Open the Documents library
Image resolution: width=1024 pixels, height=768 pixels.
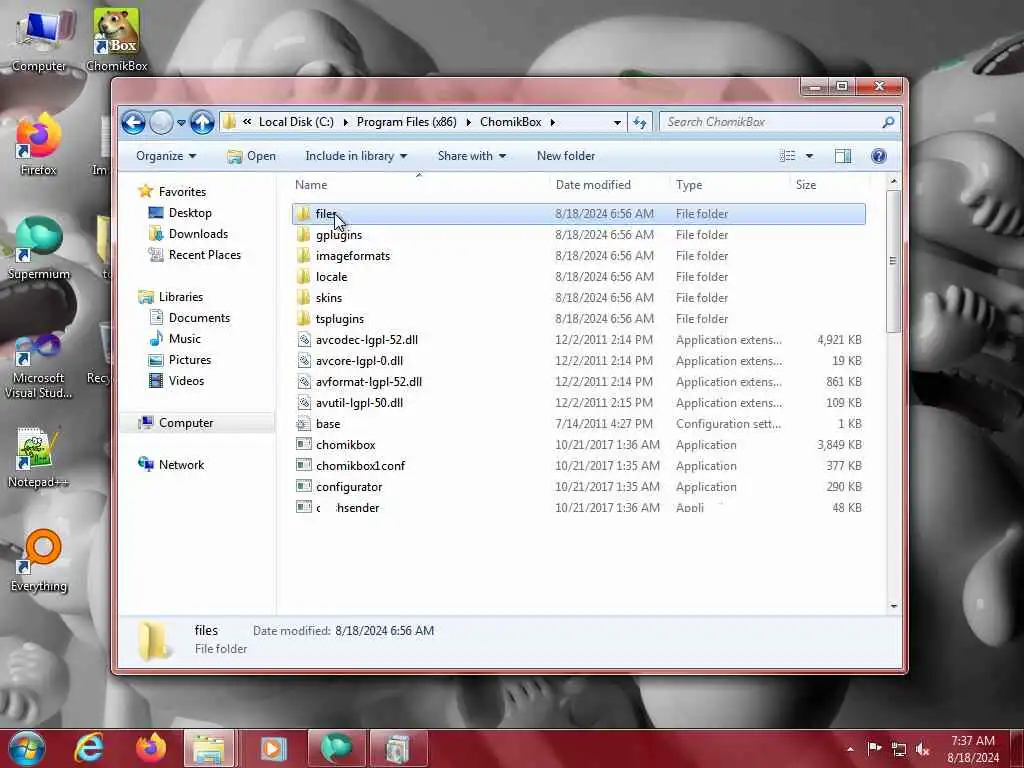pos(189,317)
